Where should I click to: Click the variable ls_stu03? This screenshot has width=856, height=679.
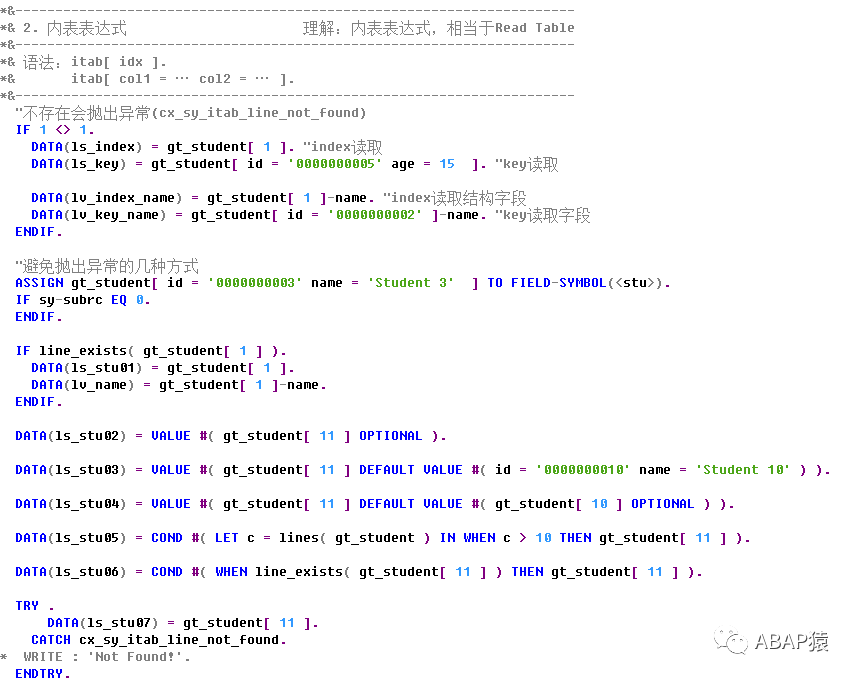coord(87,469)
